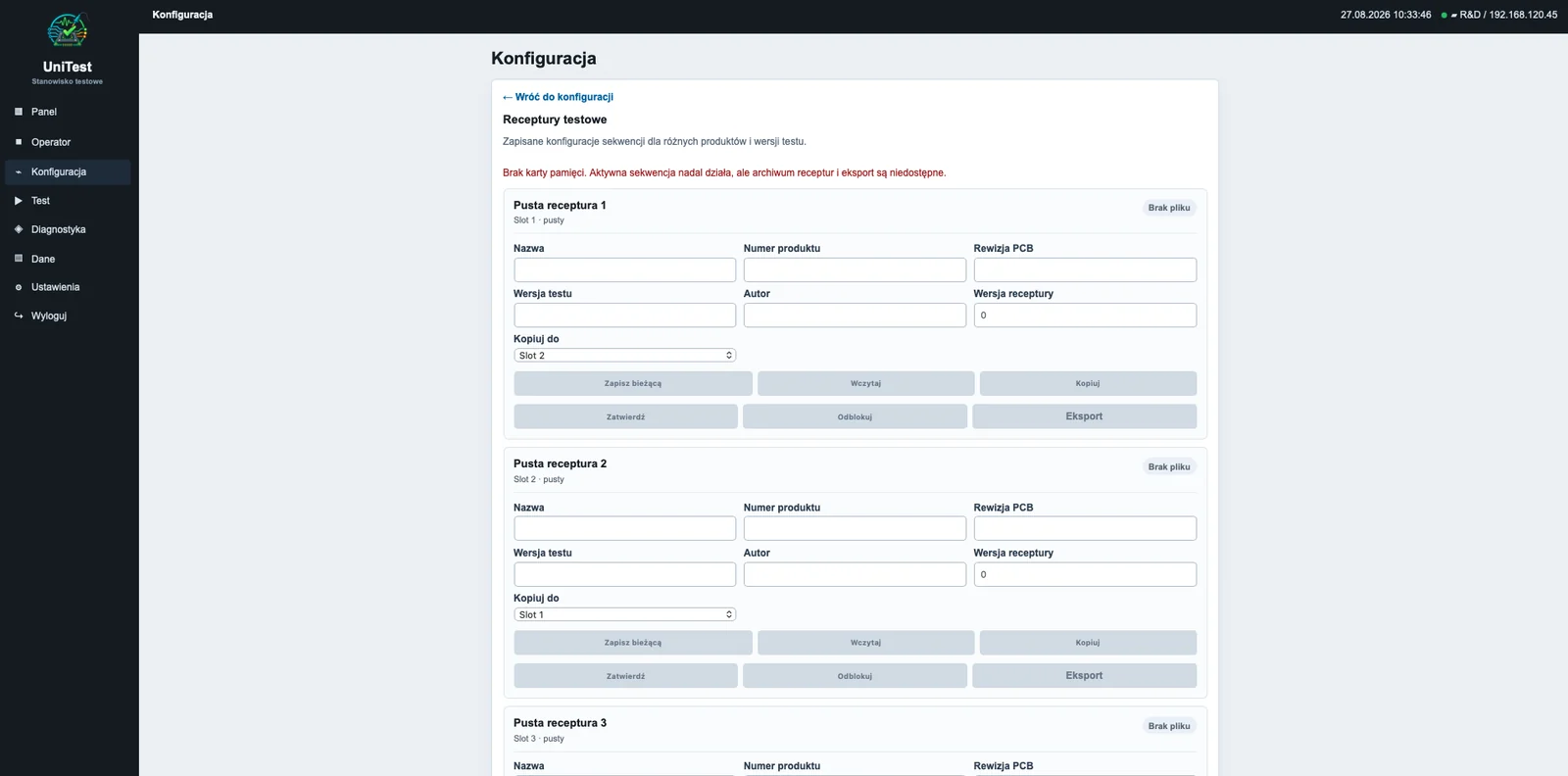Focus the Autor field in Pusta receptura 1
The width and height of the screenshot is (1568, 776).
pyautogui.click(x=855, y=315)
